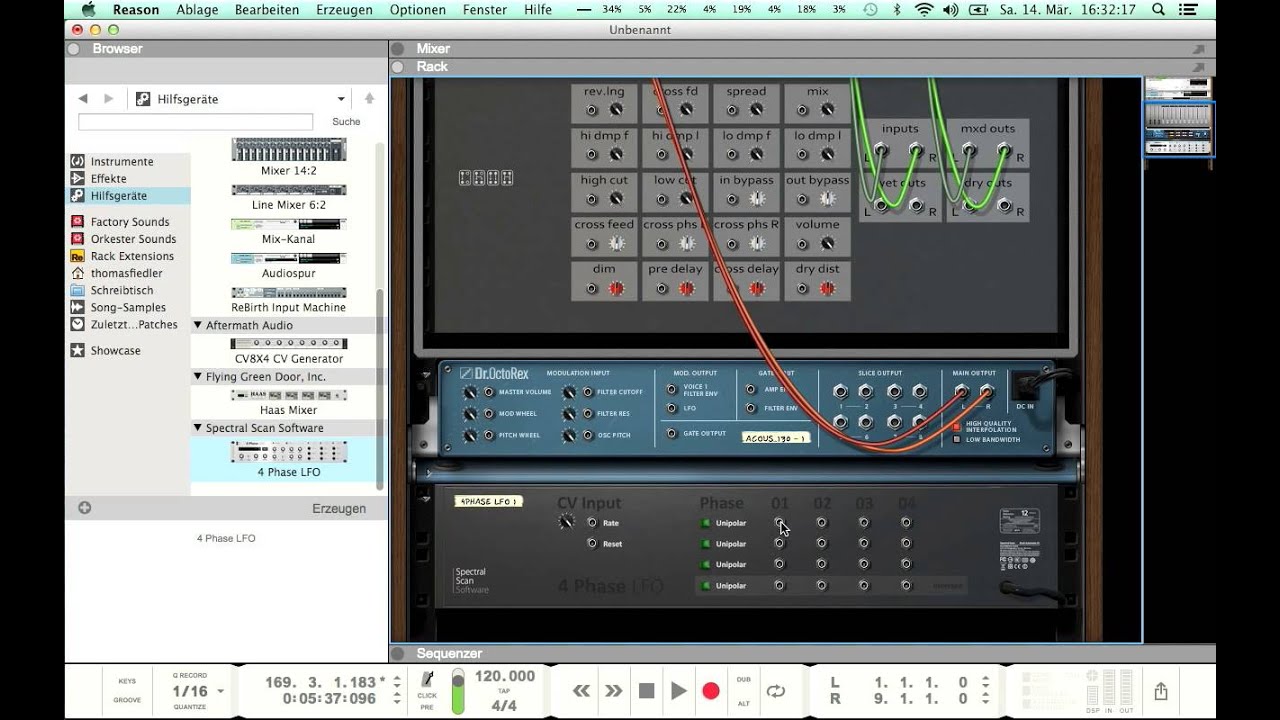1280x720 pixels.
Task: Click the Reset CV input jack
Action: point(592,544)
